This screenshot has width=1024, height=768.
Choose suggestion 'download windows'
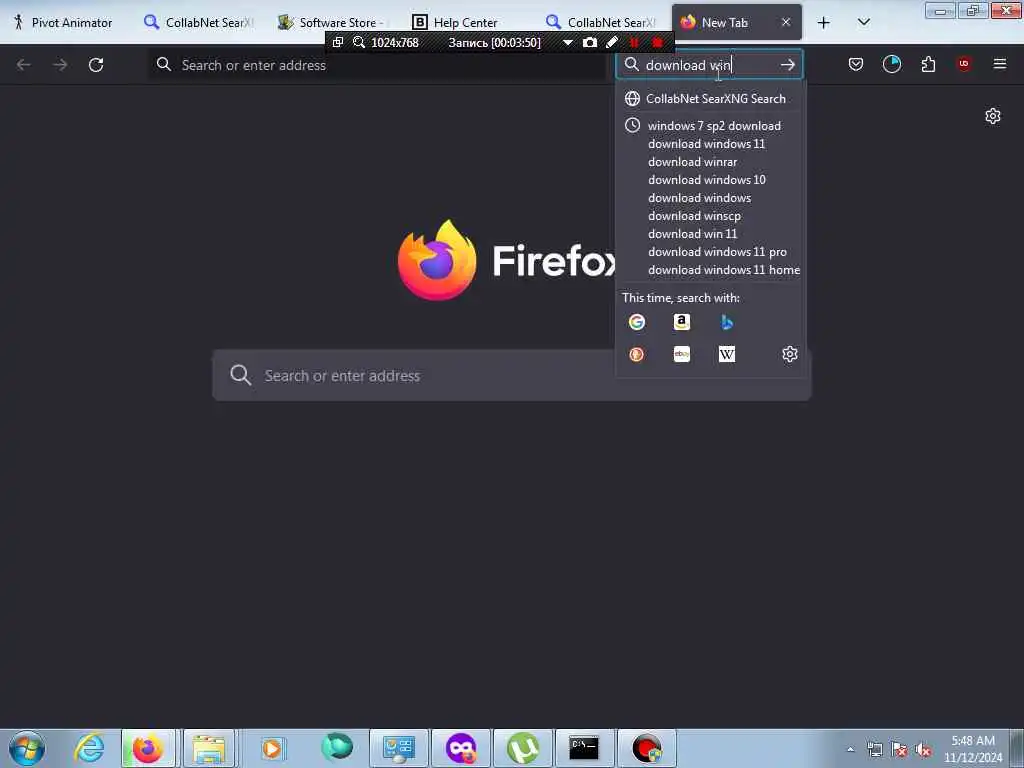coord(699,197)
